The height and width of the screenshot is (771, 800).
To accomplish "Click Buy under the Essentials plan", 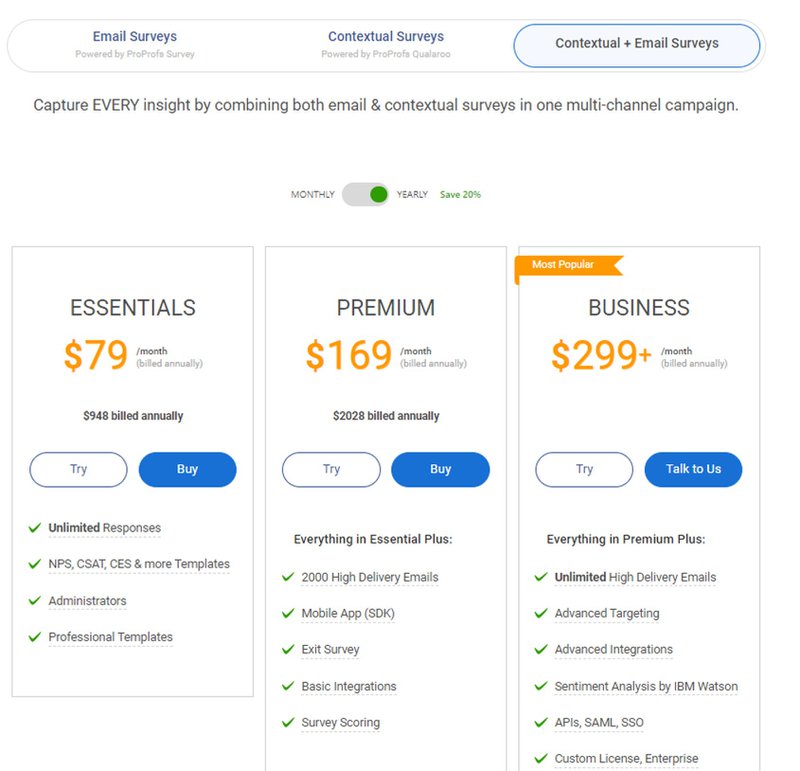I will (187, 470).
